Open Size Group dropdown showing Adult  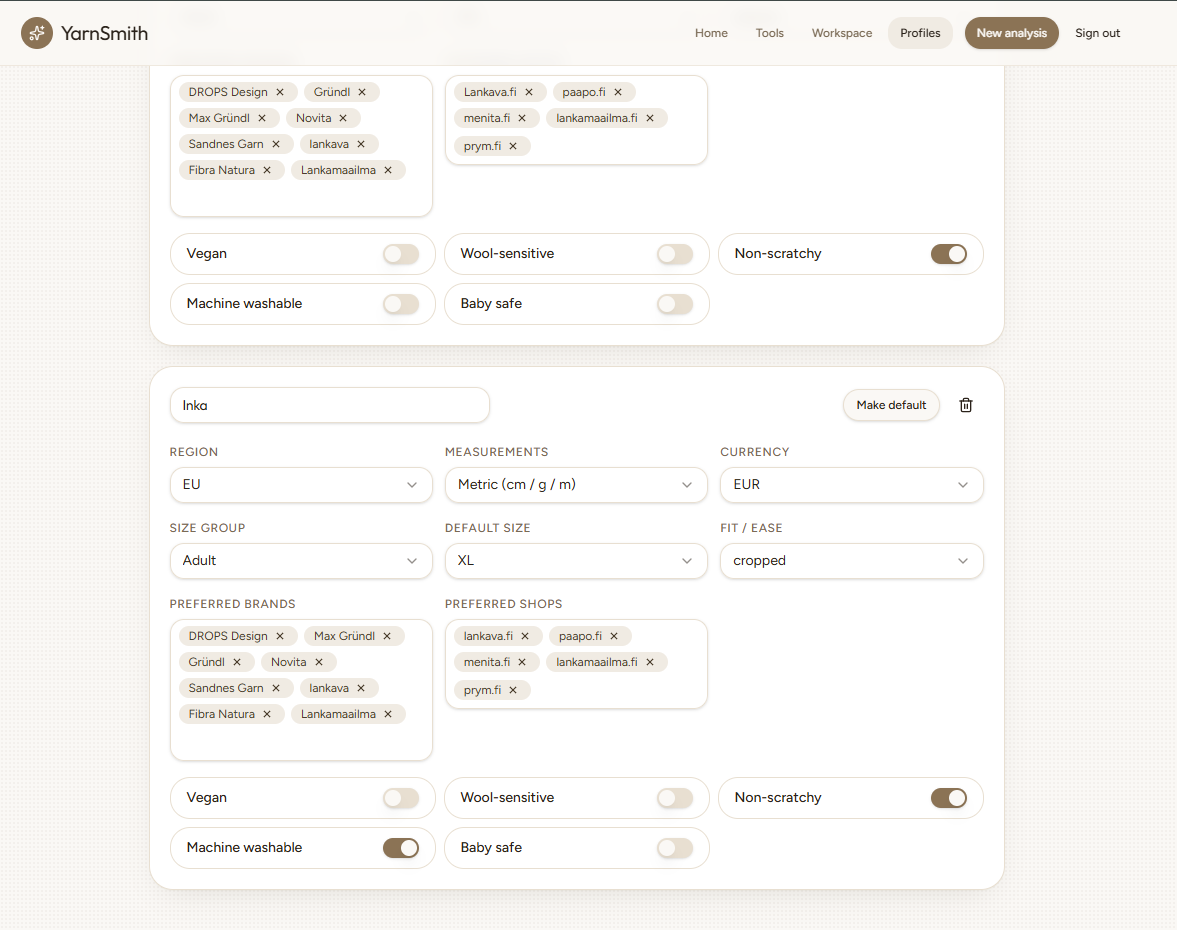coord(301,561)
